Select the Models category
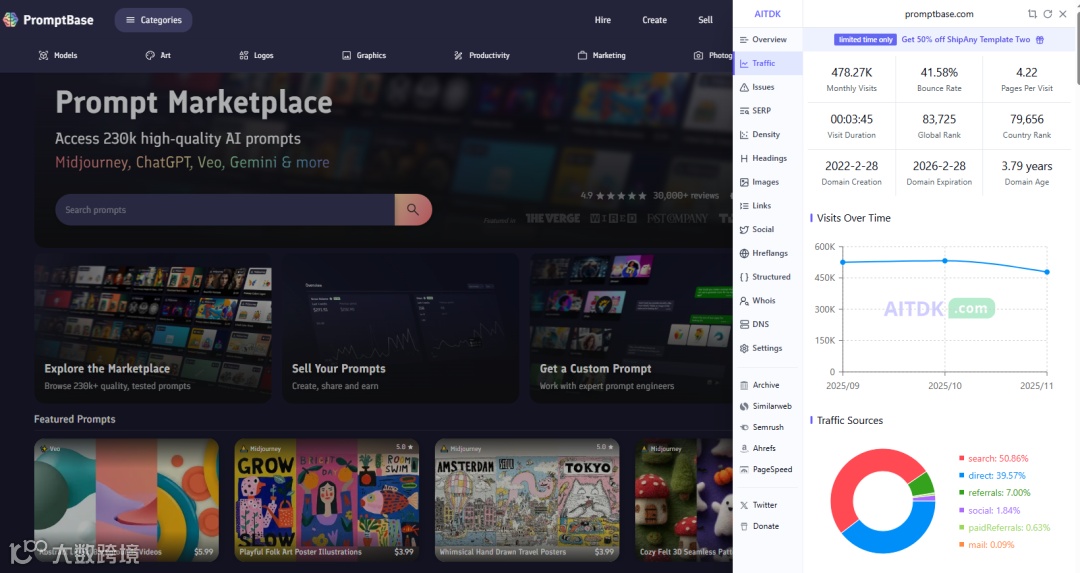 58,55
